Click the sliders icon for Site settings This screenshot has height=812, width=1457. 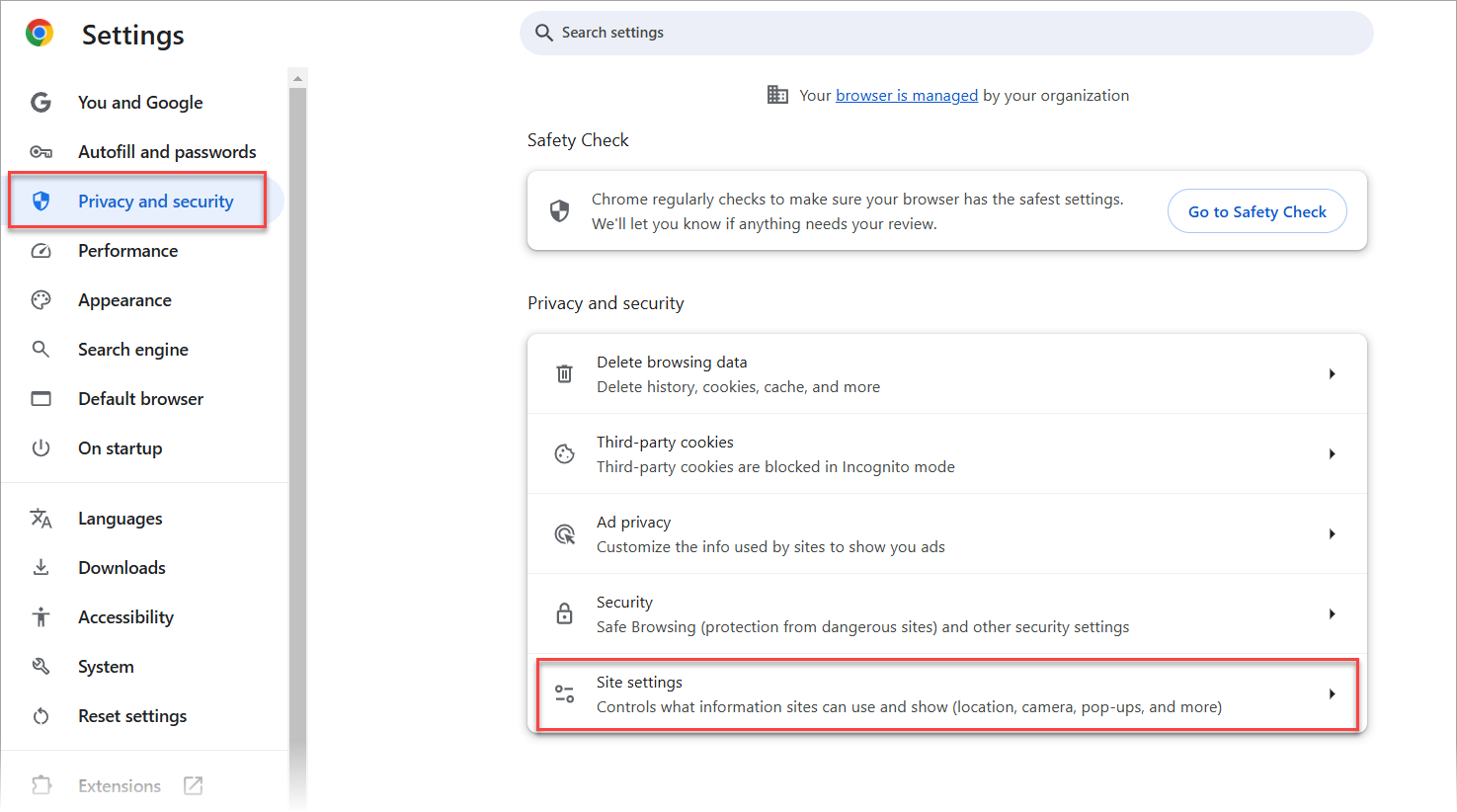pyautogui.click(x=564, y=694)
